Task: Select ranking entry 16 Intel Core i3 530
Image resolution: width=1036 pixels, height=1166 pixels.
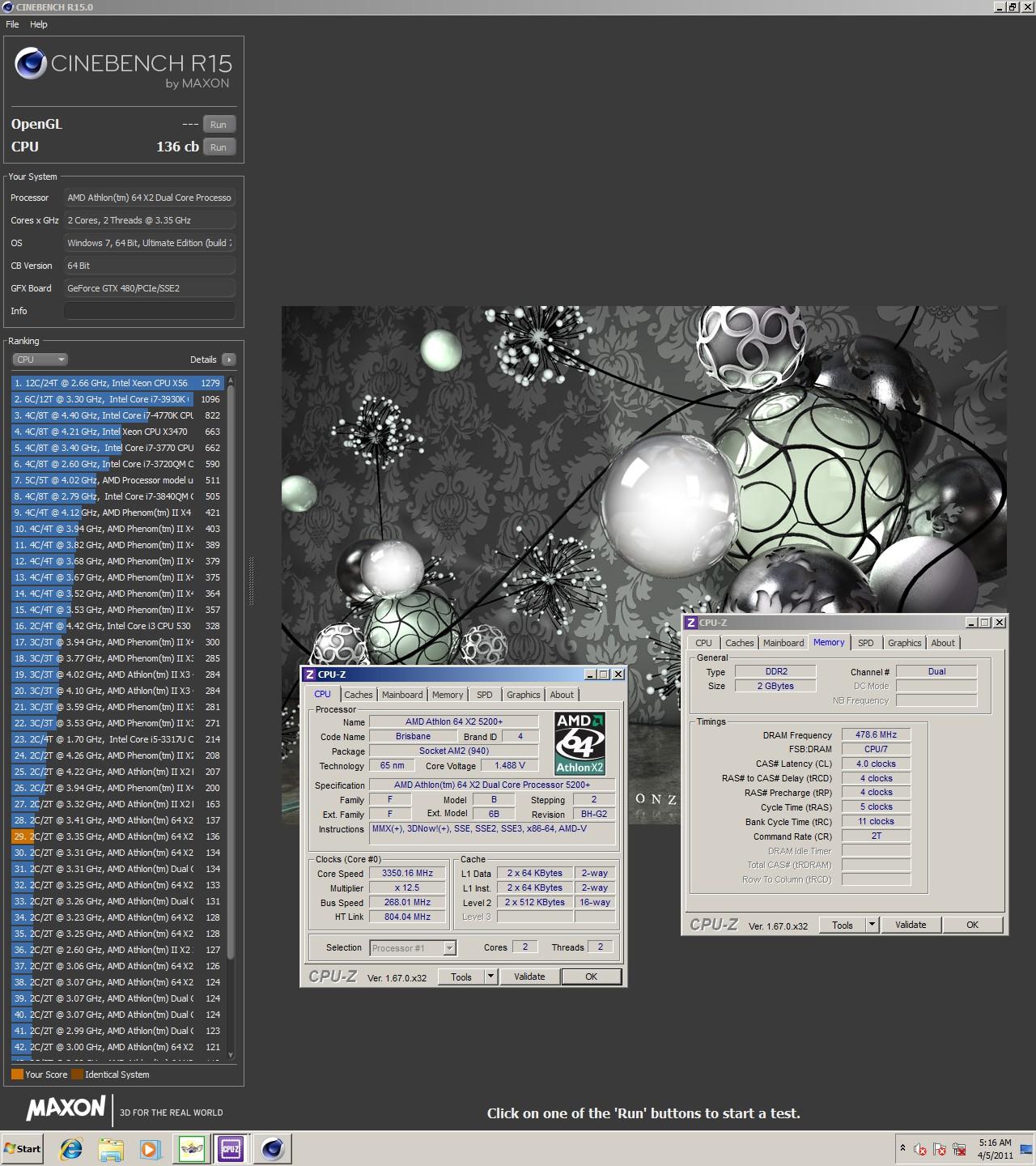Action: tap(117, 626)
